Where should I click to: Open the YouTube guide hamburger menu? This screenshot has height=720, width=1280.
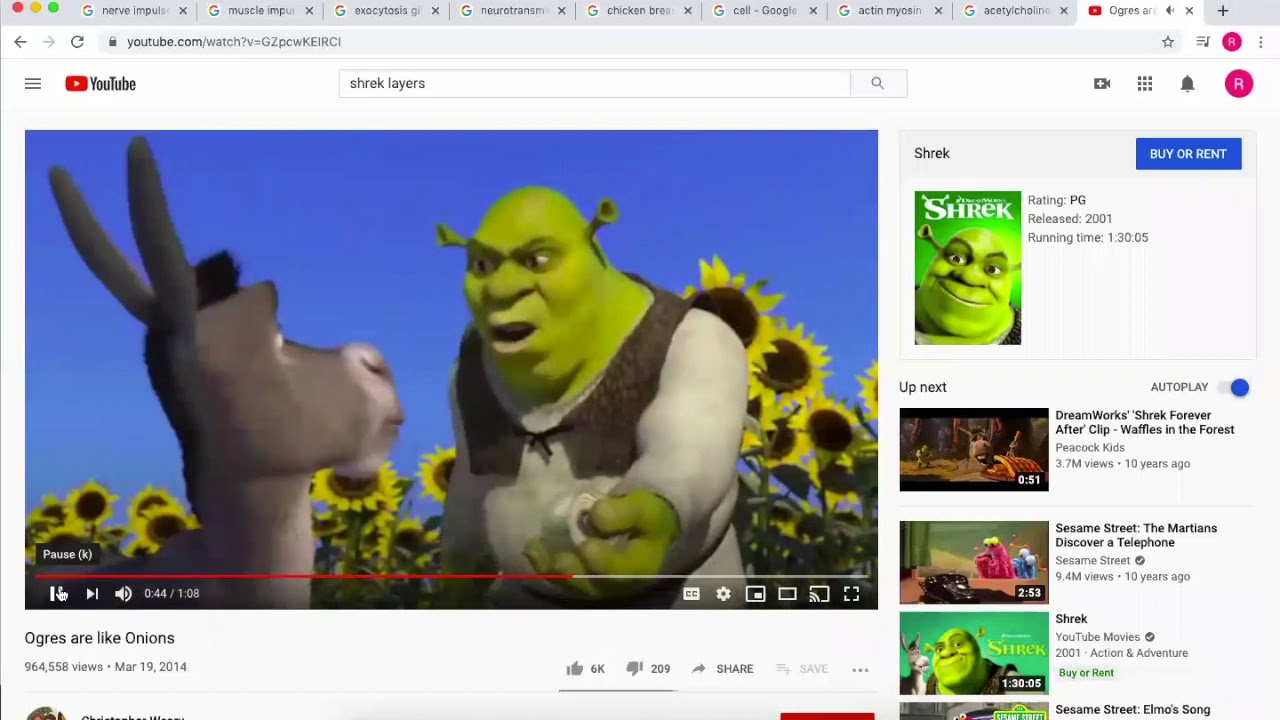click(x=33, y=84)
